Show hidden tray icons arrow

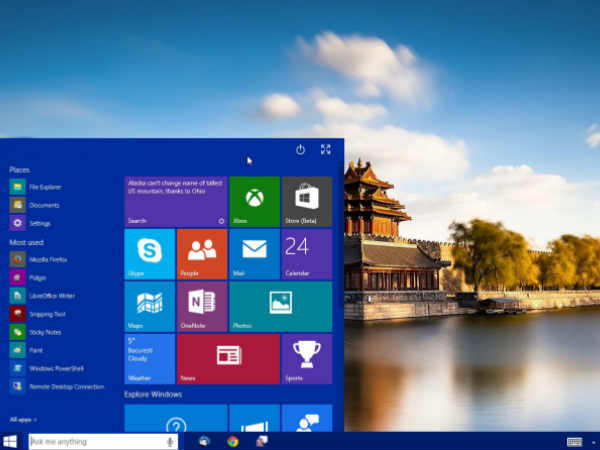593,443
